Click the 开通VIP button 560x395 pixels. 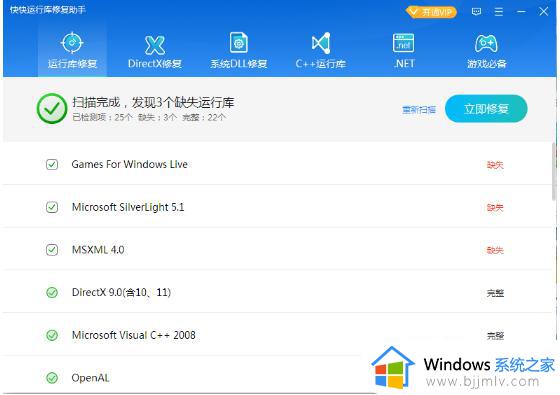tap(431, 12)
